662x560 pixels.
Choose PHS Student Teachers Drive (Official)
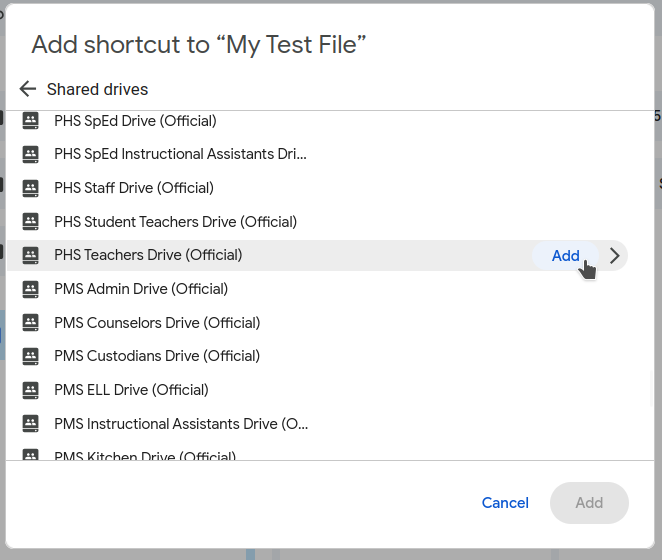pos(175,222)
